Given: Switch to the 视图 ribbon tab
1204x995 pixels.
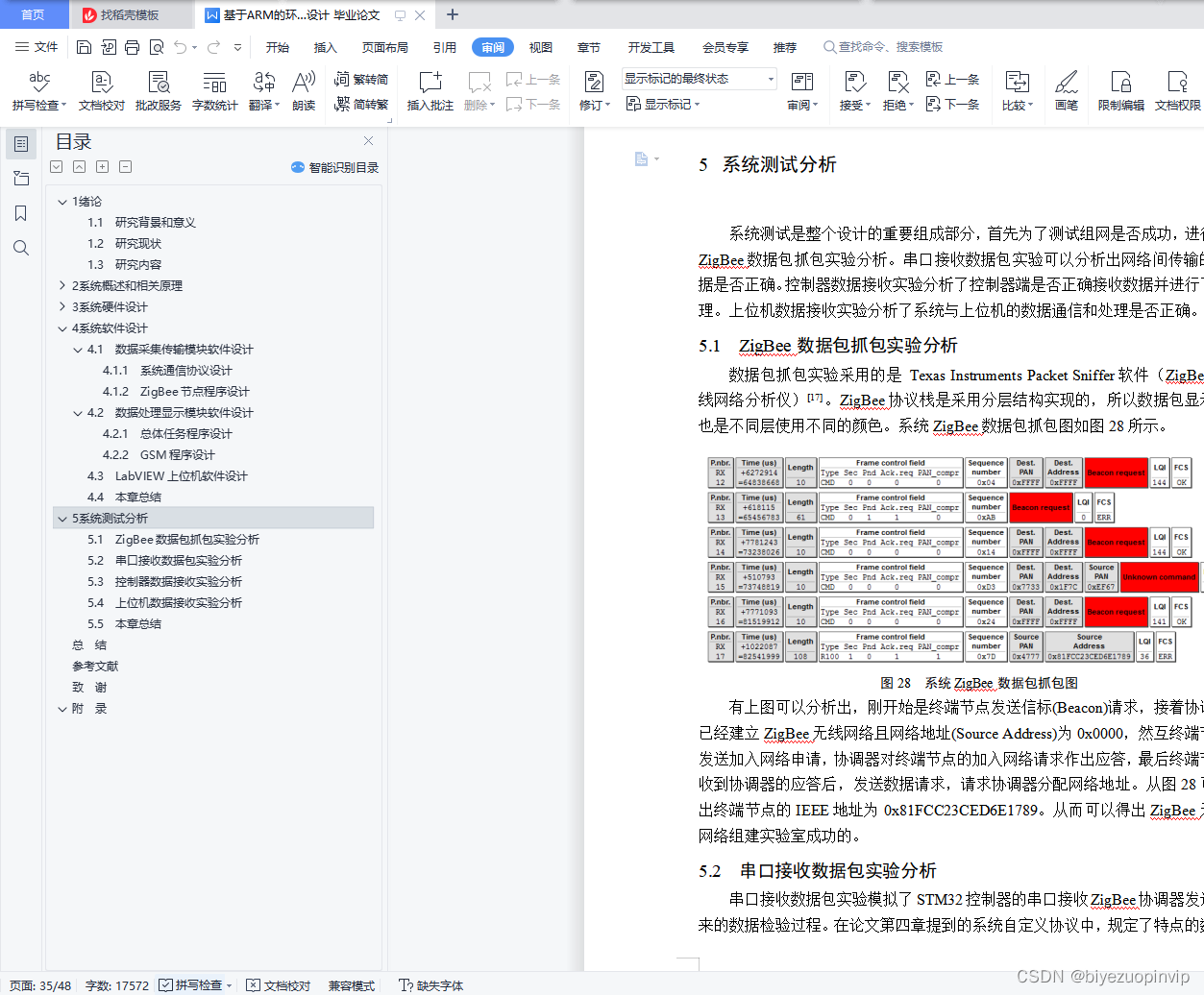Looking at the screenshot, I should (540, 47).
